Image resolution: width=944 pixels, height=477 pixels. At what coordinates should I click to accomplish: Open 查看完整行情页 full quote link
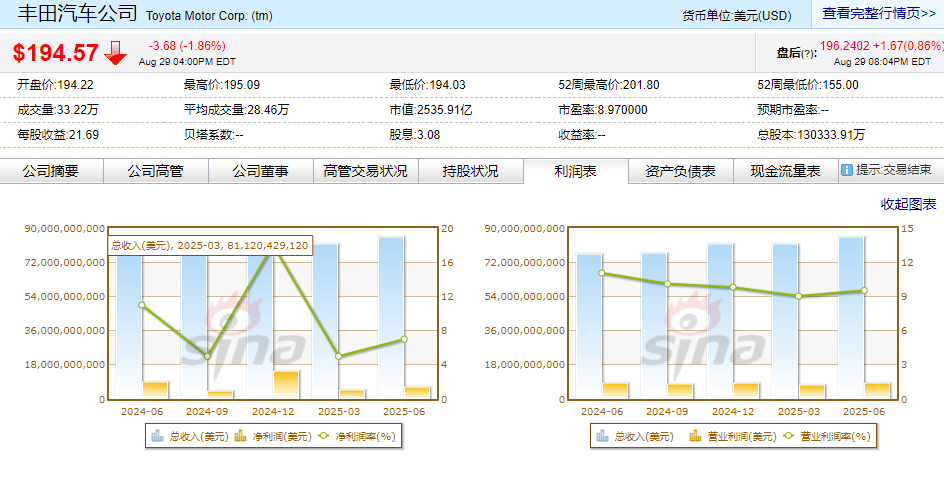(879, 14)
